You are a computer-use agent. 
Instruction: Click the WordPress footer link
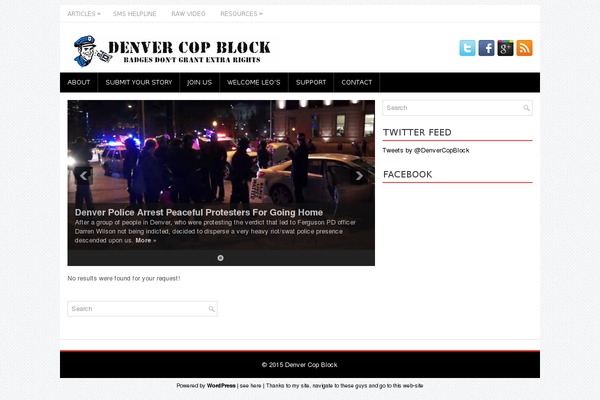221,386
